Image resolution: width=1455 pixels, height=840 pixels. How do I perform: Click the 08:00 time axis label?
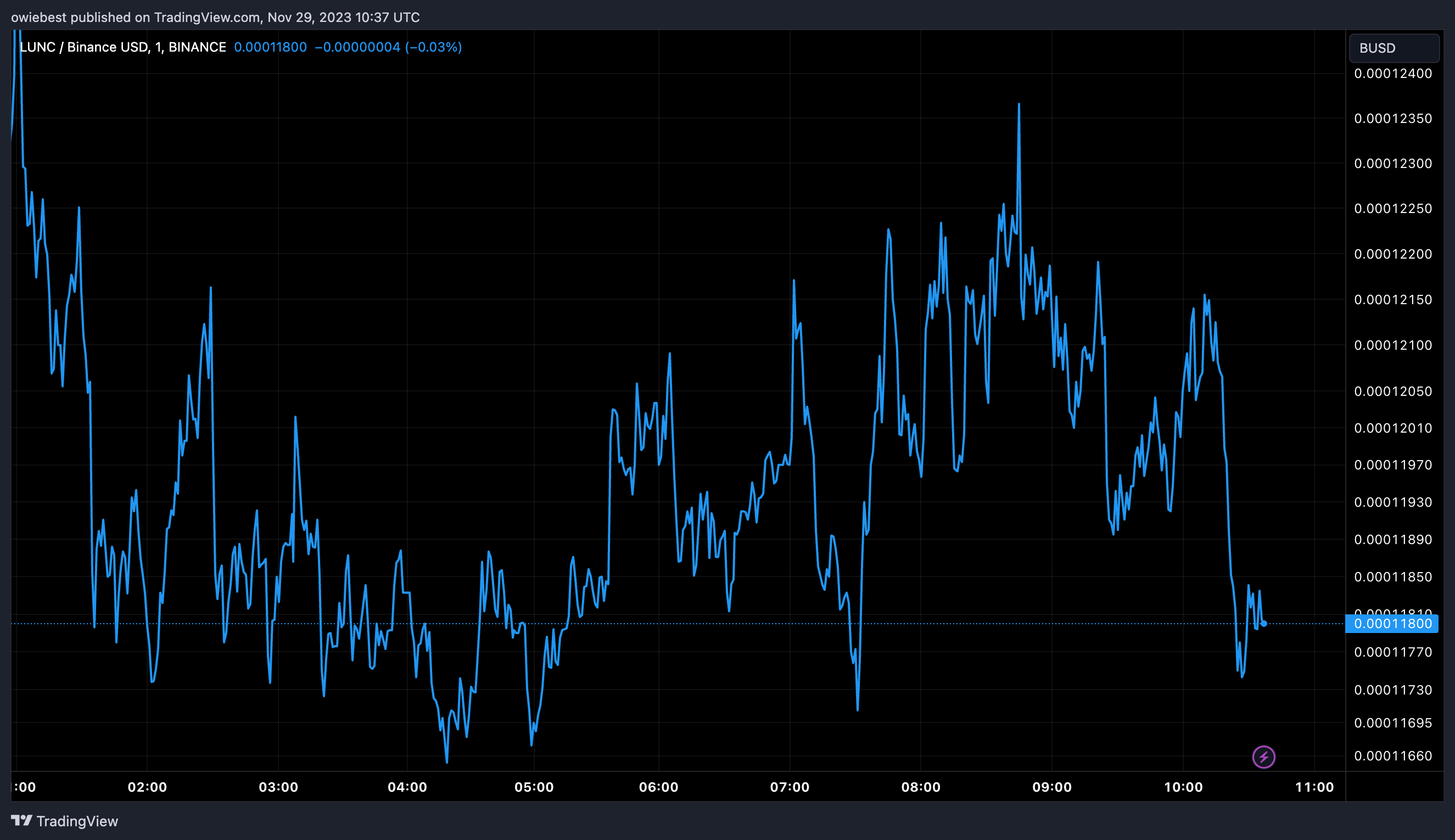point(920,787)
